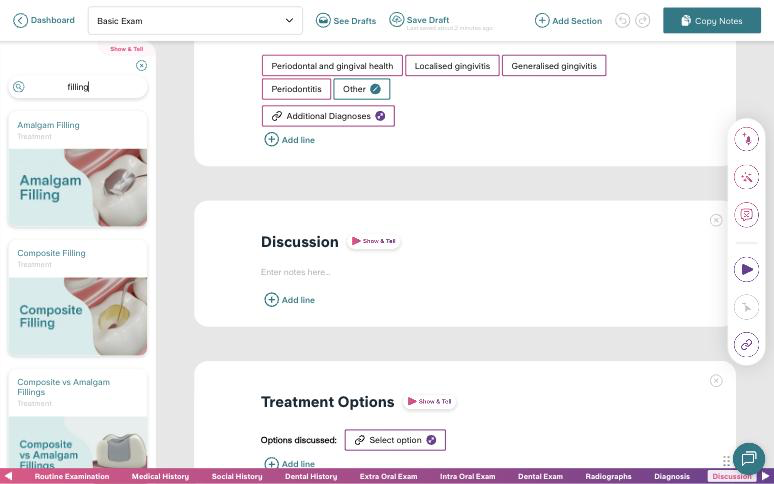Click the Copy Notes clipboard icon
This screenshot has height=484, width=774.
click(x=686, y=20)
